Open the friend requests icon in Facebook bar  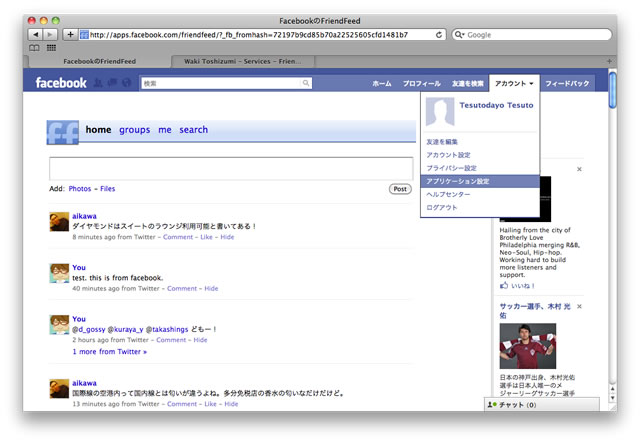pos(98,83)
